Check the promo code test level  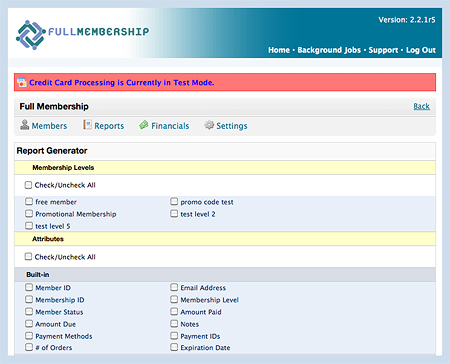174,201
